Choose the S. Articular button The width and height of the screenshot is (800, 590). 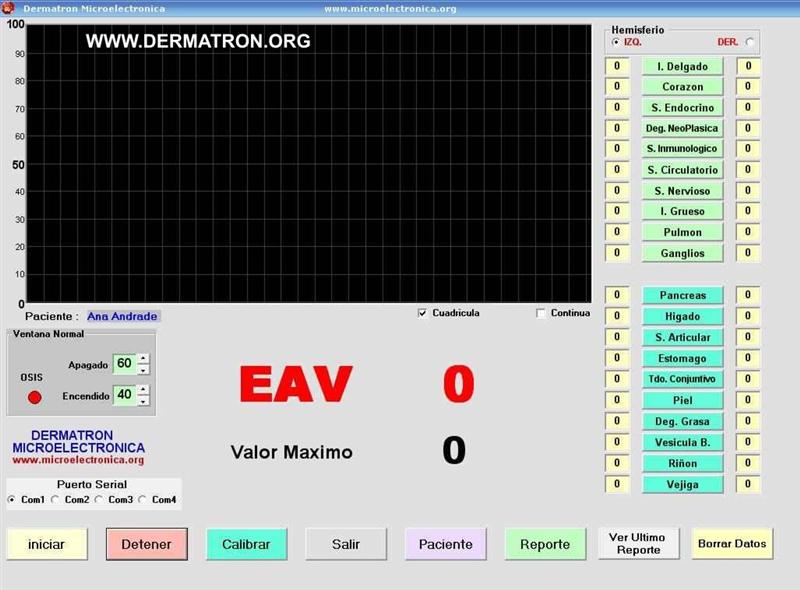683,337
